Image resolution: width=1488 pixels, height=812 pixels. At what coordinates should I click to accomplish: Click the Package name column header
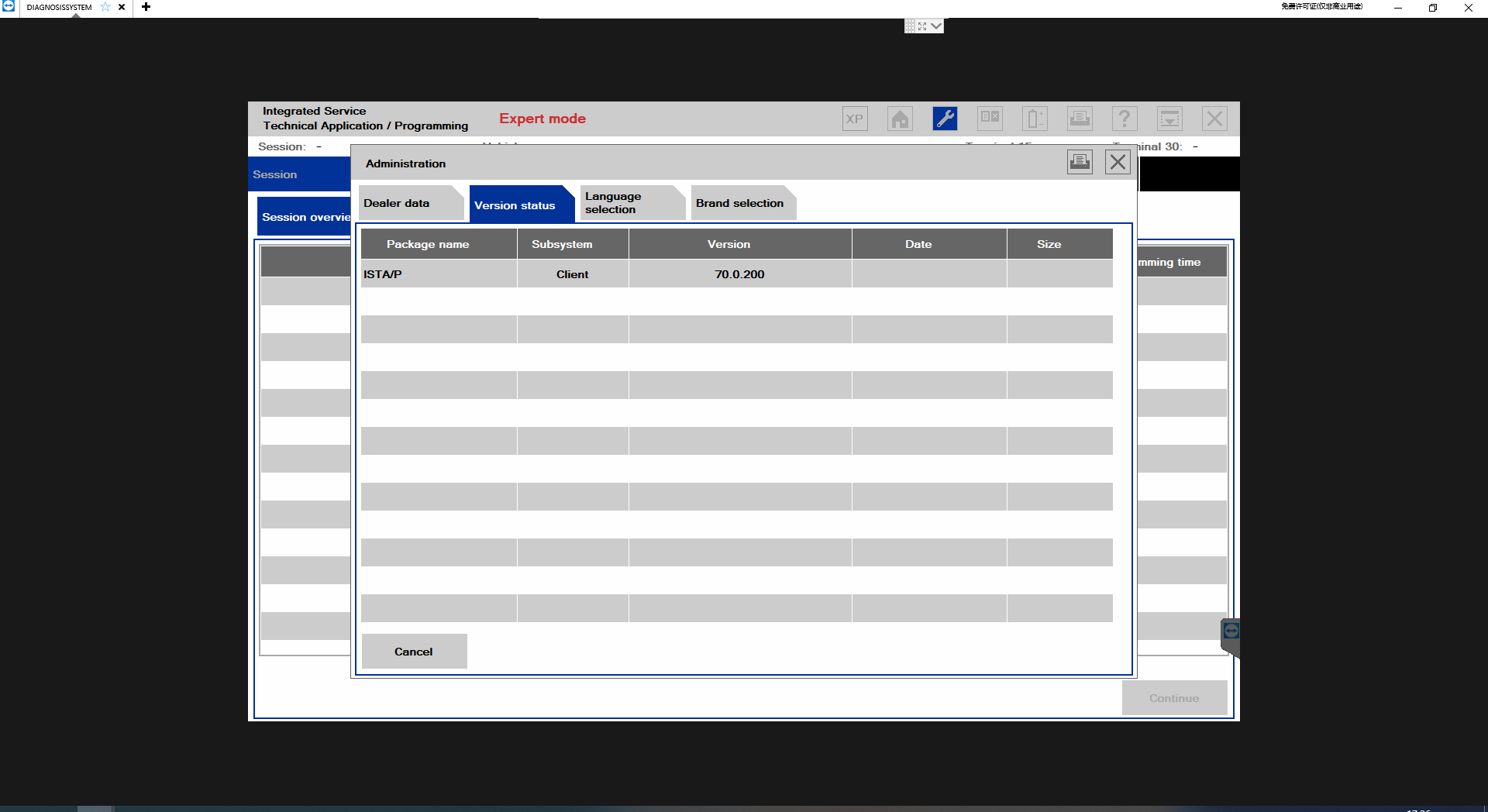(428, 244)
